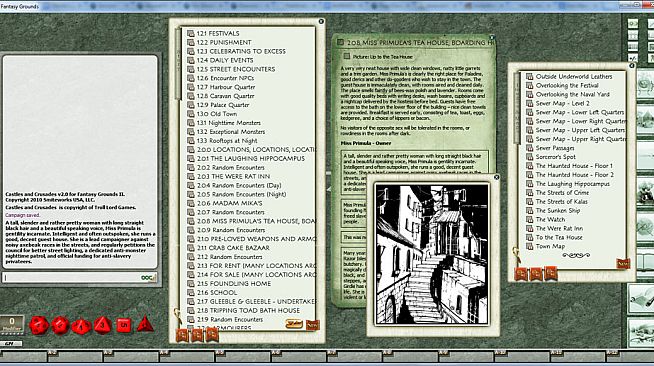
Task: Select image entry To the Tea House
Action: tap(559, 237)
